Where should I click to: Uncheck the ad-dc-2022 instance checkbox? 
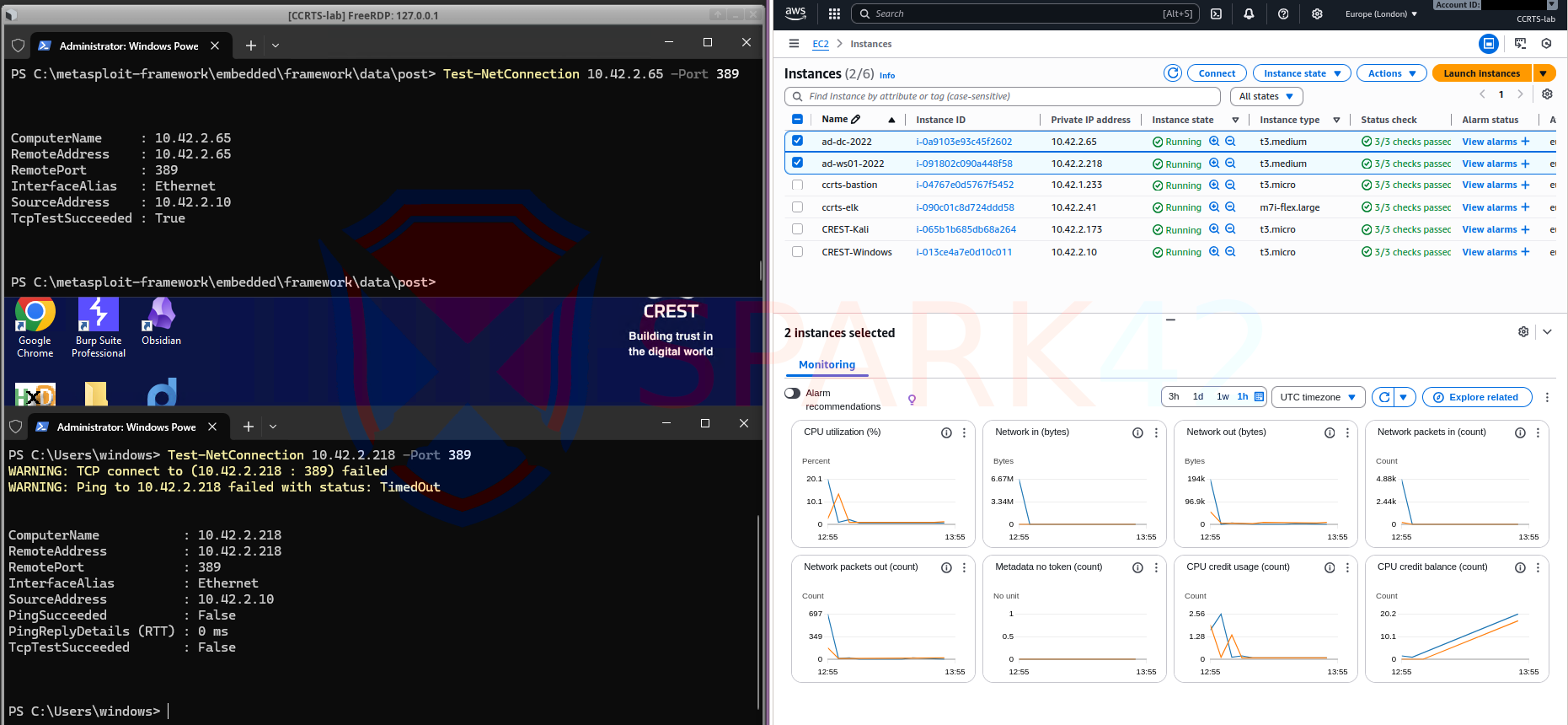(x=797, y=141)
